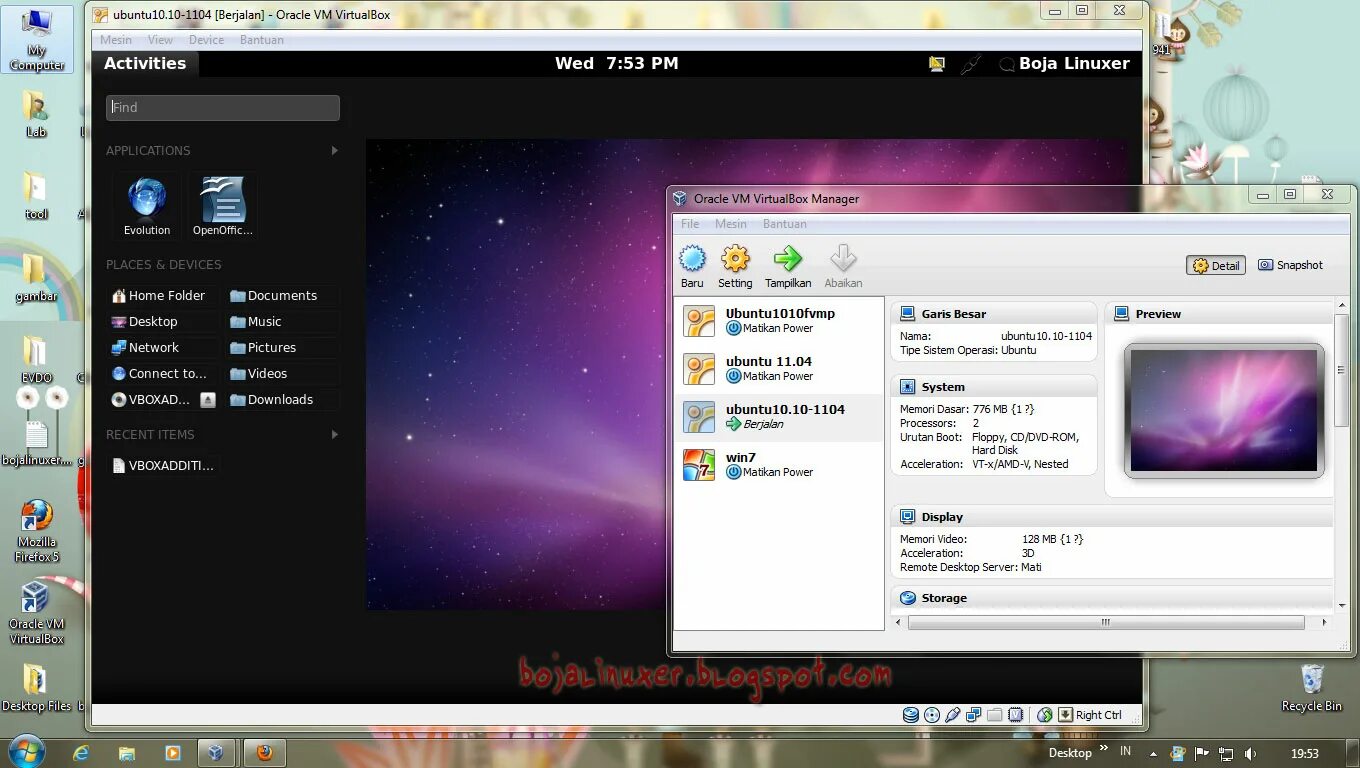This screenshot has height=768, width=1360.
Task: Open Home Folder place
Action: pyautogui.click(x=159, y=296)
